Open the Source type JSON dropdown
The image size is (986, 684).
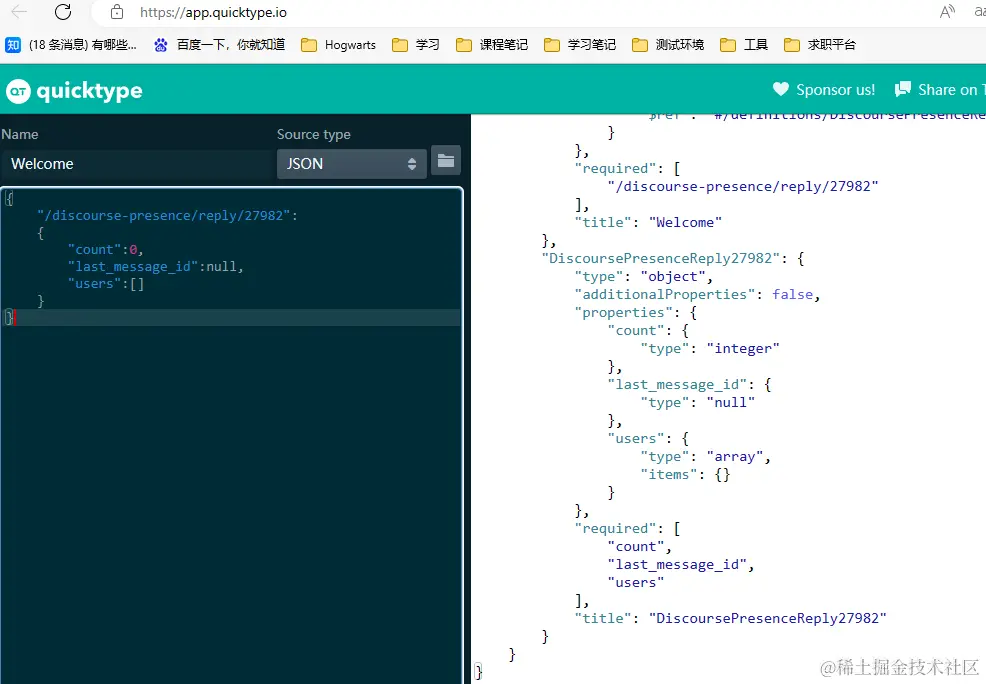pos(352,164)
